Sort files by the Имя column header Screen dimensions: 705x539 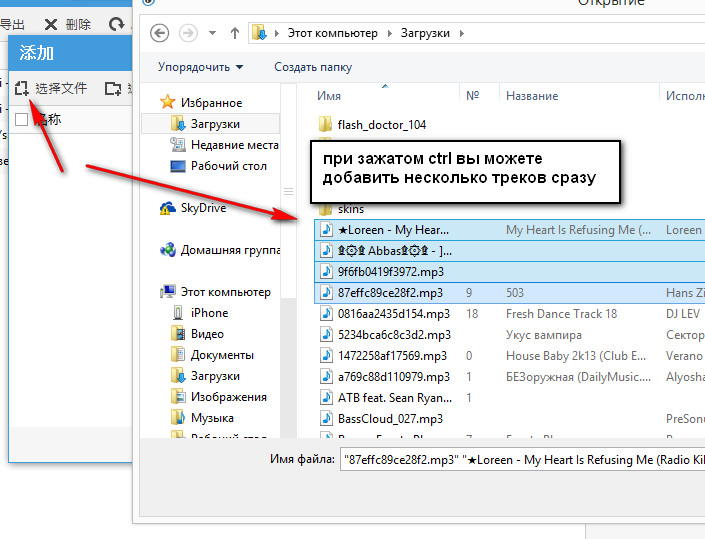click(329, 96)
